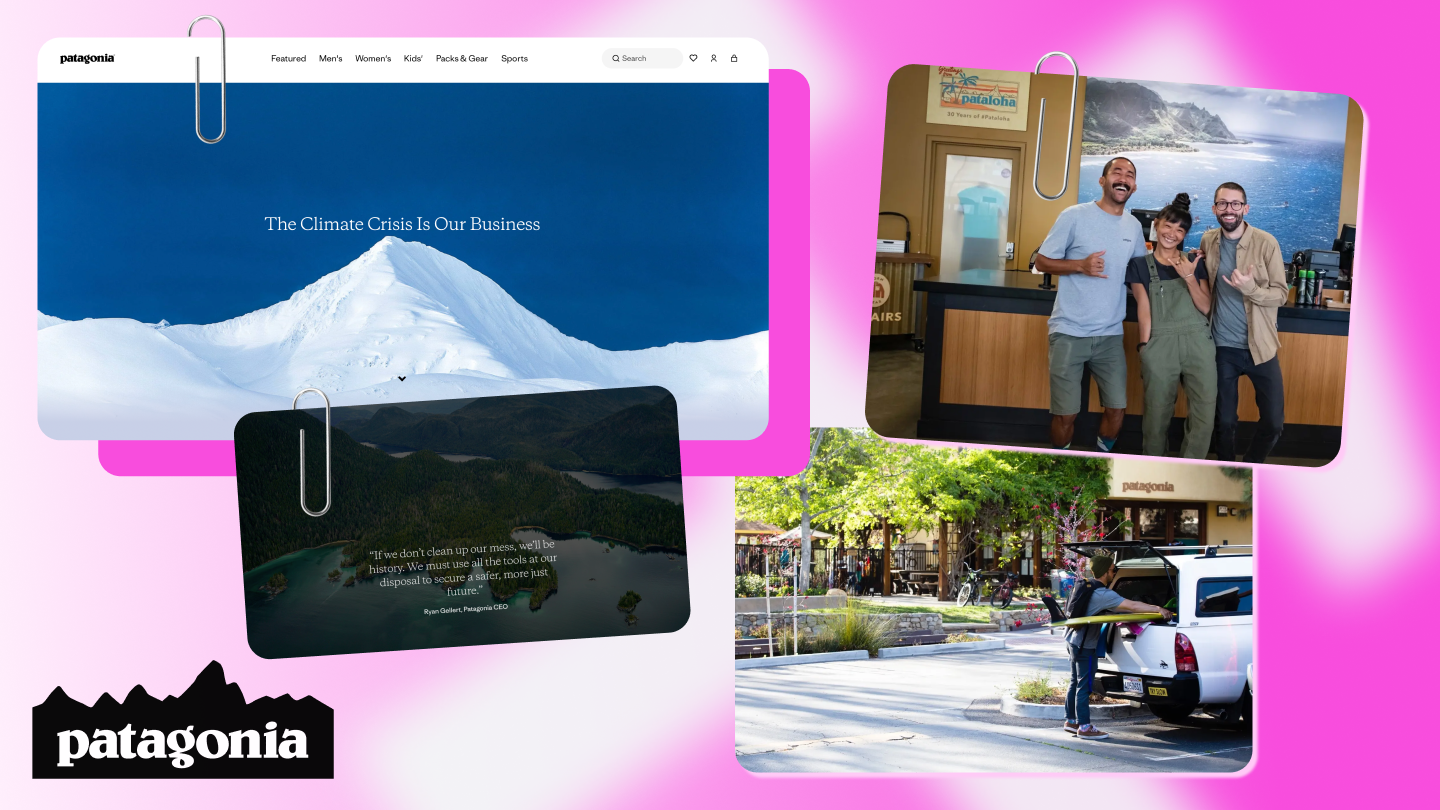
Task: Open the Women's category menu
Action: 373,58
